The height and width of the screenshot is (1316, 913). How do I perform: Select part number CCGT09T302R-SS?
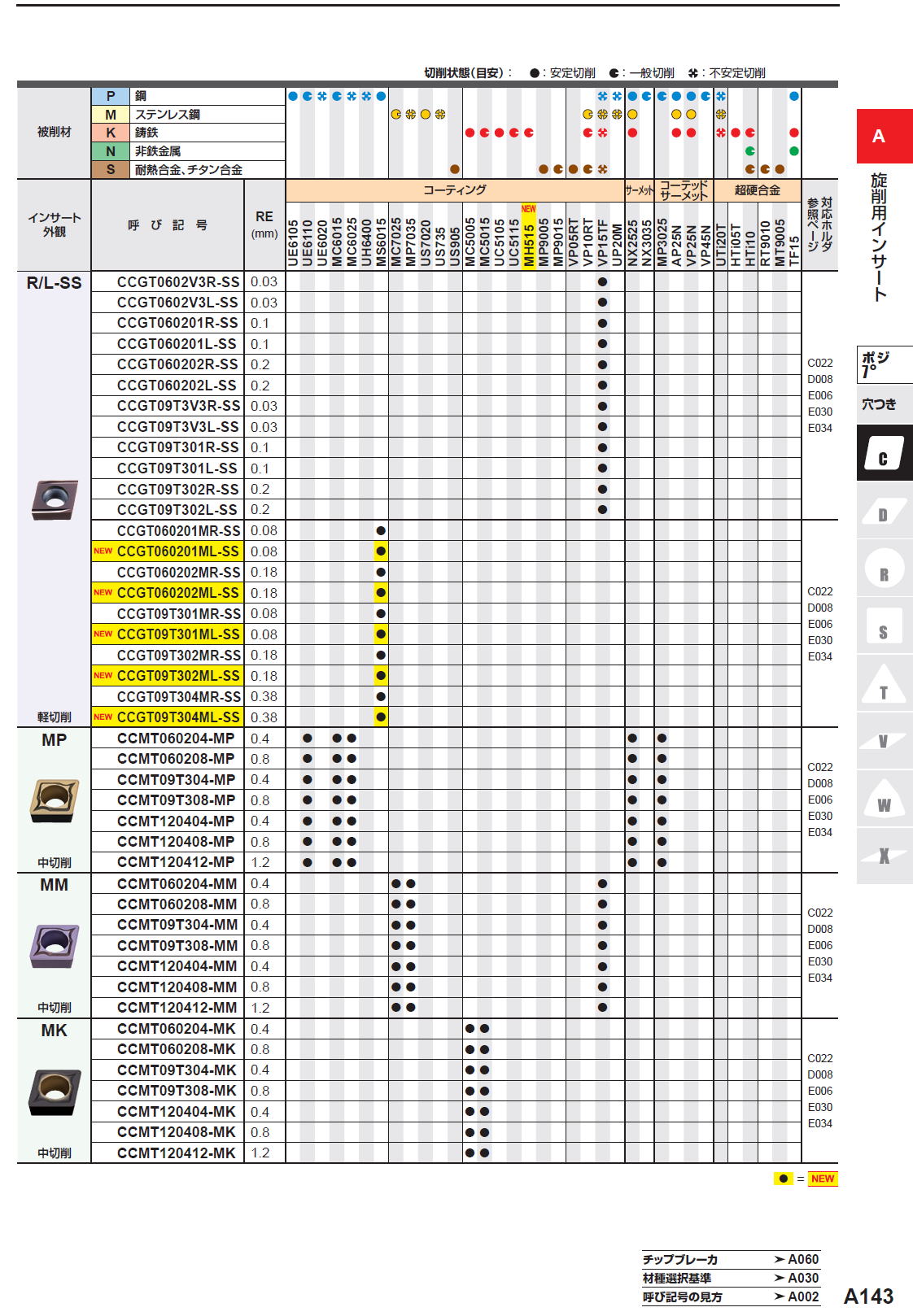(178, 490)
